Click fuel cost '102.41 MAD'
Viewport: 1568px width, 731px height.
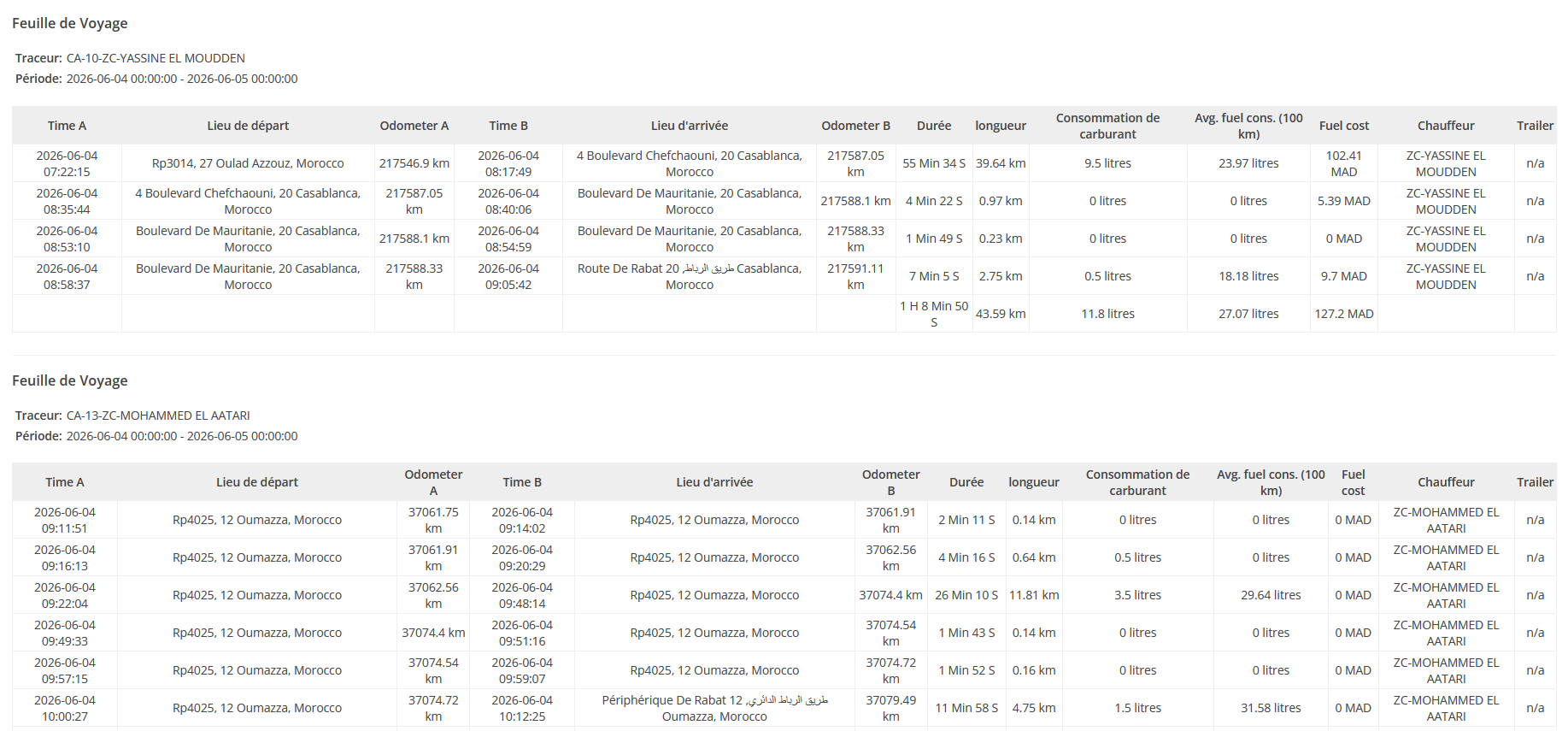pos(1344,163)
